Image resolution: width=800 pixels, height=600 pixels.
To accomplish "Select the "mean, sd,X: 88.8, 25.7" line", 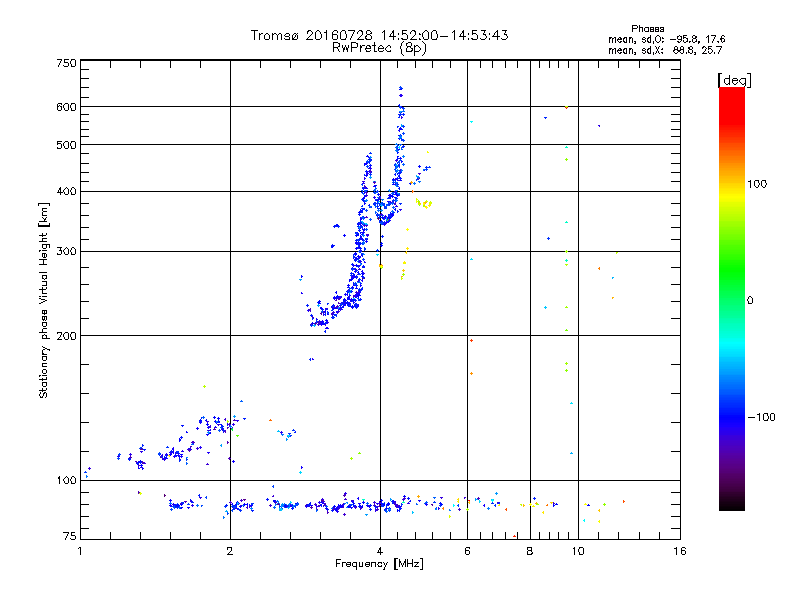I will [665, 50].
